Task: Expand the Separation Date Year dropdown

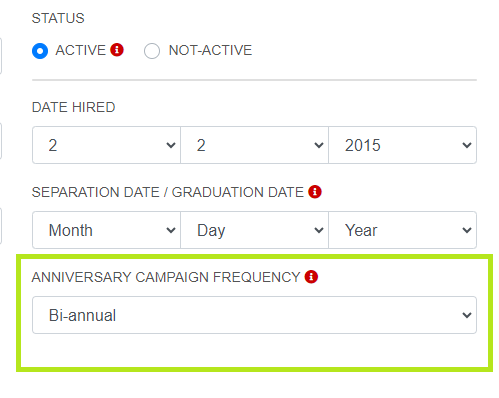Action: pyautogui.click(x=403, y=230)
